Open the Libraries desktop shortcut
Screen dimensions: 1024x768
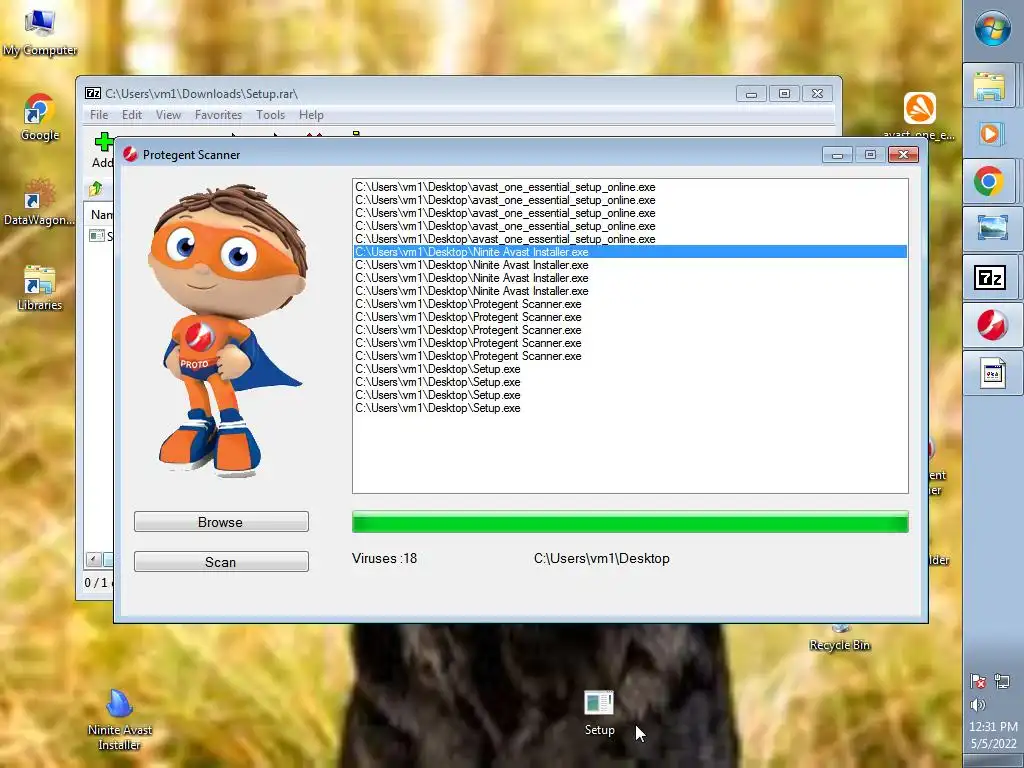[39, 287]
